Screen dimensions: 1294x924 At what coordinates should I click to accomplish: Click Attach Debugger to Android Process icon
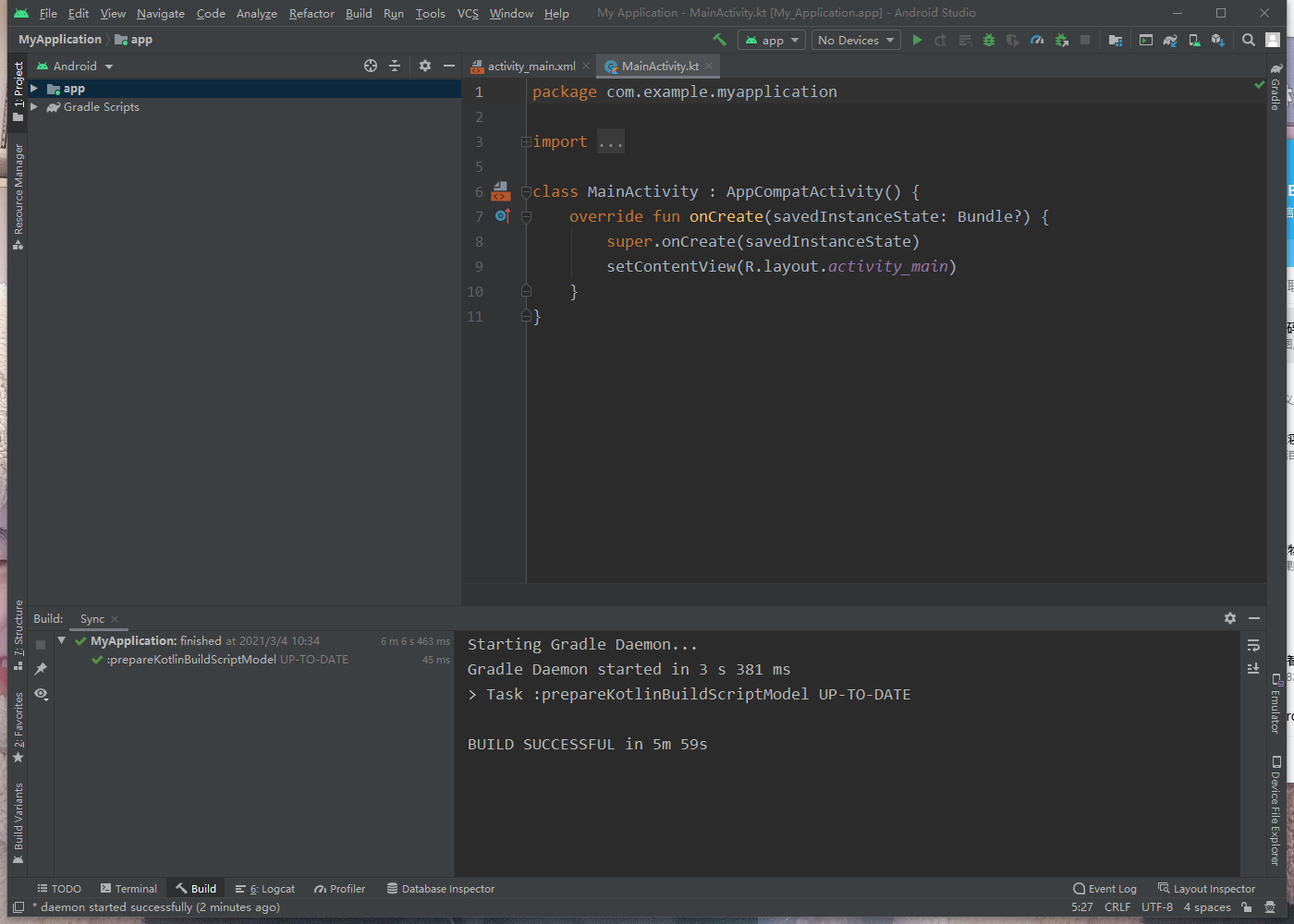click(1061, 40)
